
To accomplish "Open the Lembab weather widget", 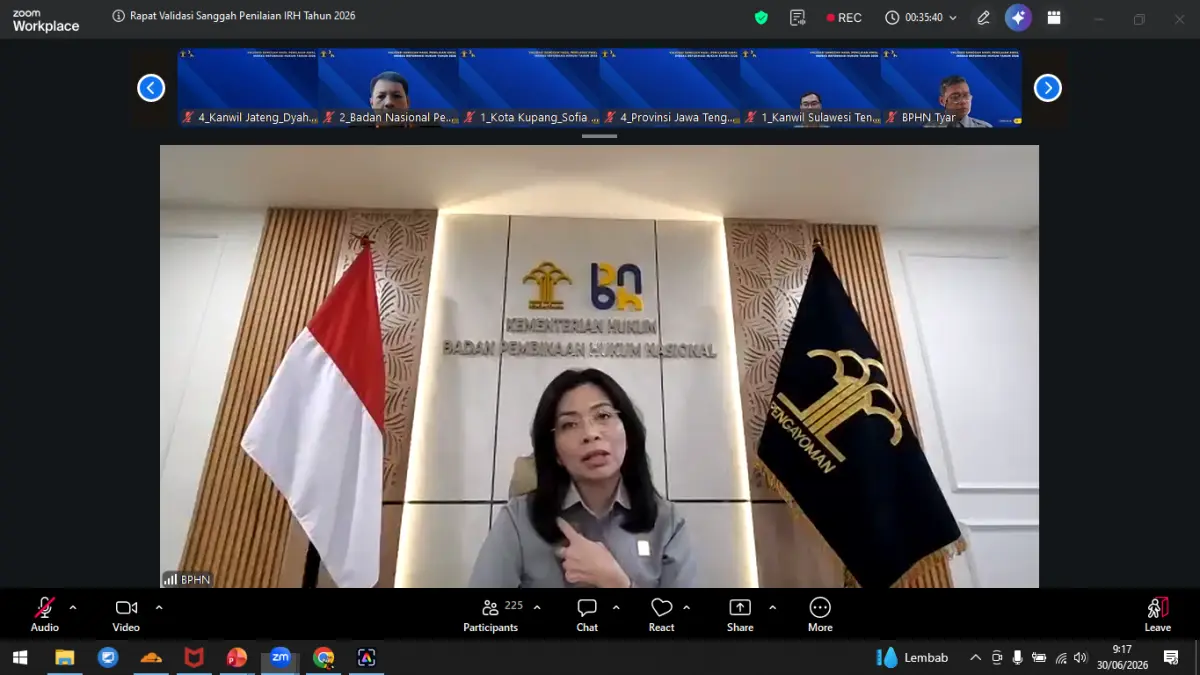I will click(913, 657).
